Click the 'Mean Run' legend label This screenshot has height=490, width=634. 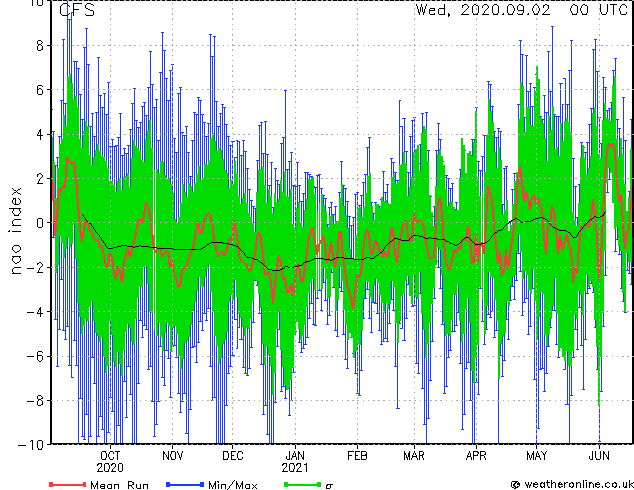119,485
